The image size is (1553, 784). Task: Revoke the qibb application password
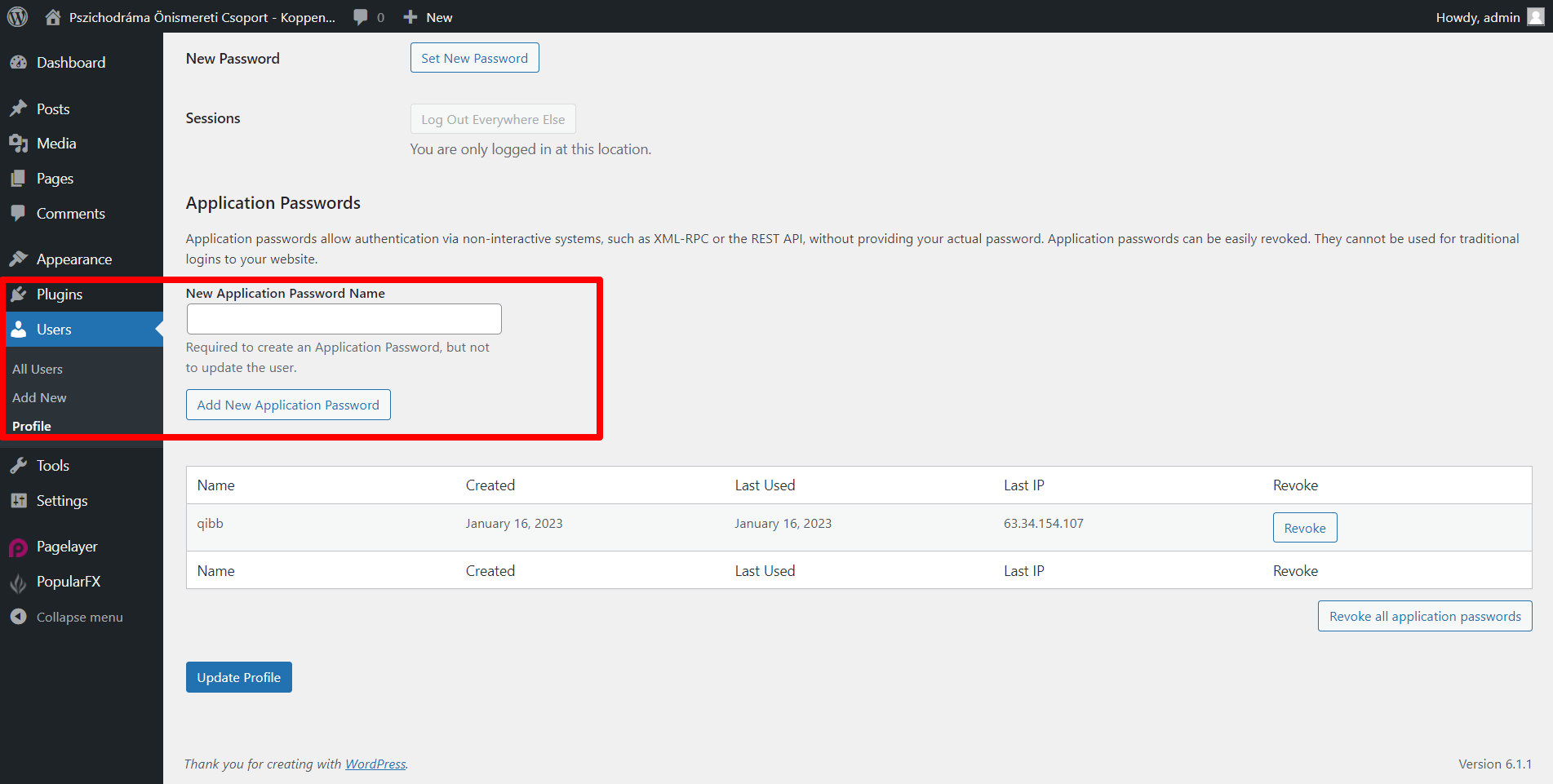(1304, 528)
